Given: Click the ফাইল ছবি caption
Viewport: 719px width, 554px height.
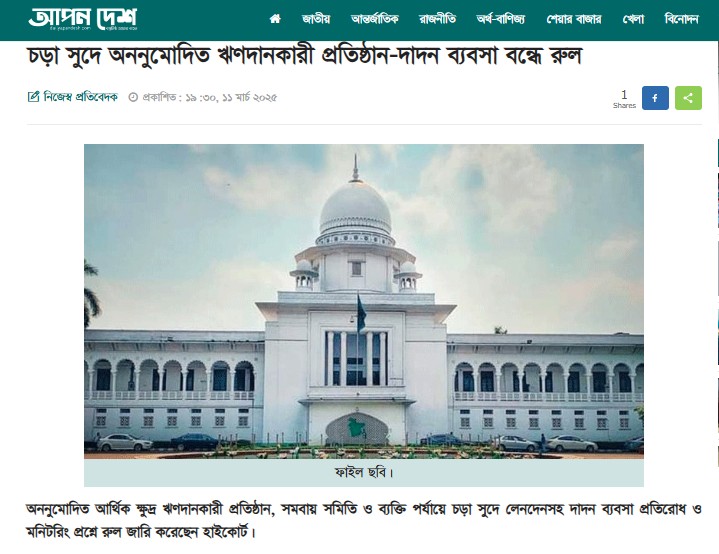Looking at the screenshot, I should [x=364, y=472].
